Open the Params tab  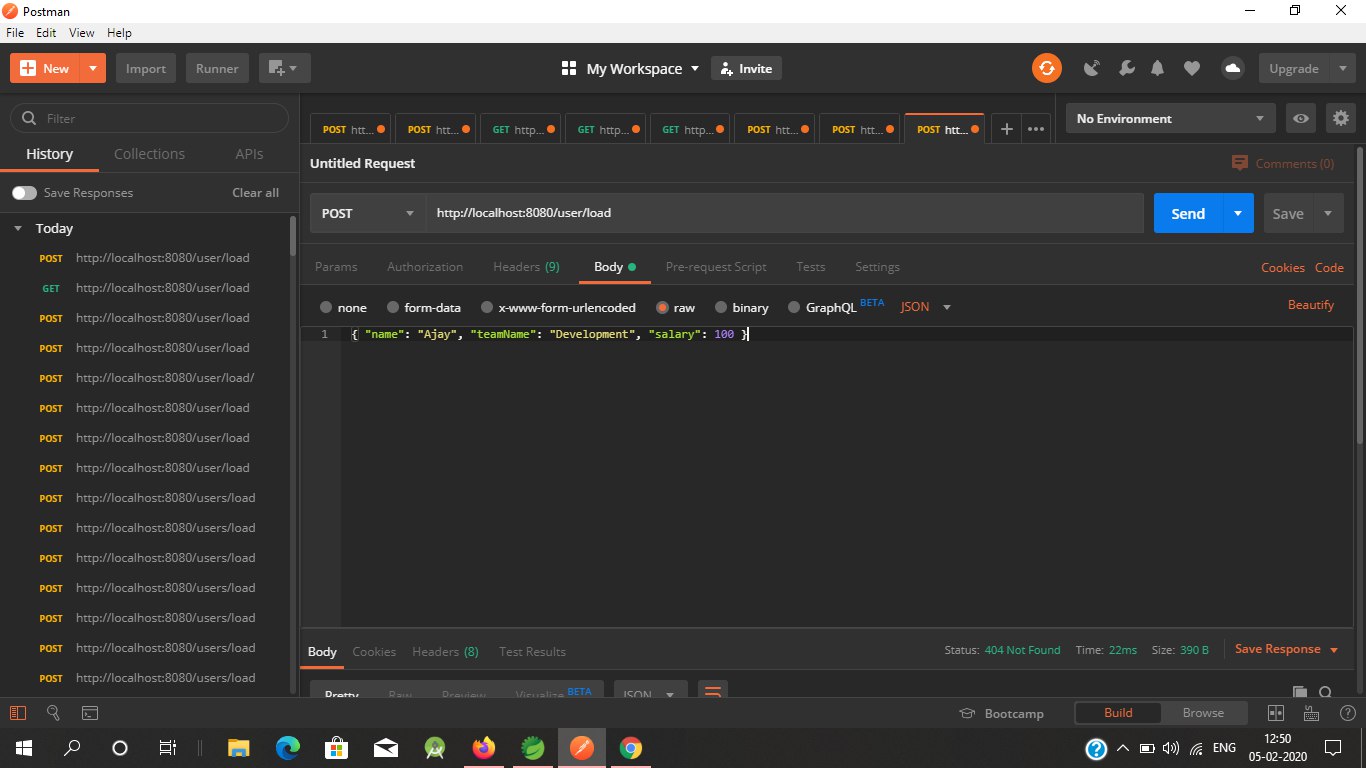coord(336,267)
